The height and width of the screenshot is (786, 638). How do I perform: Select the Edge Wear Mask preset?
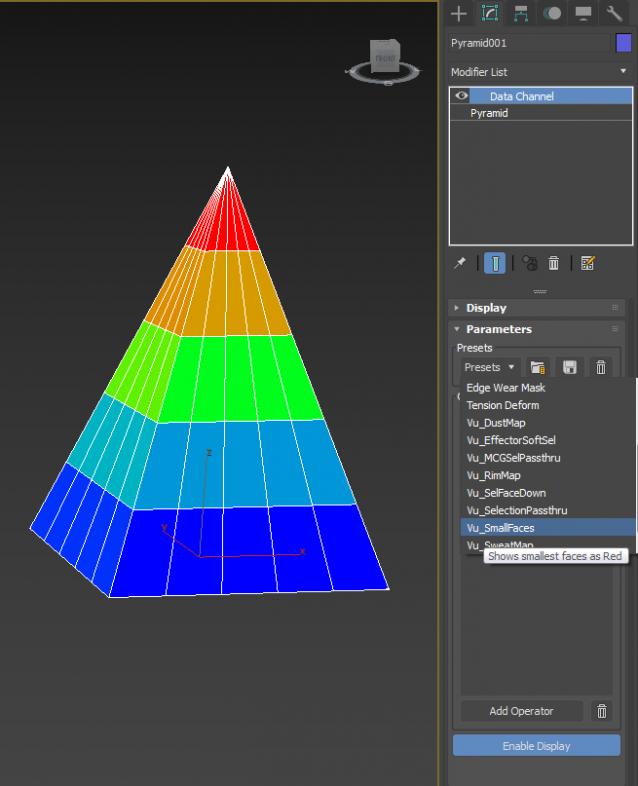[x=505, y=388]
